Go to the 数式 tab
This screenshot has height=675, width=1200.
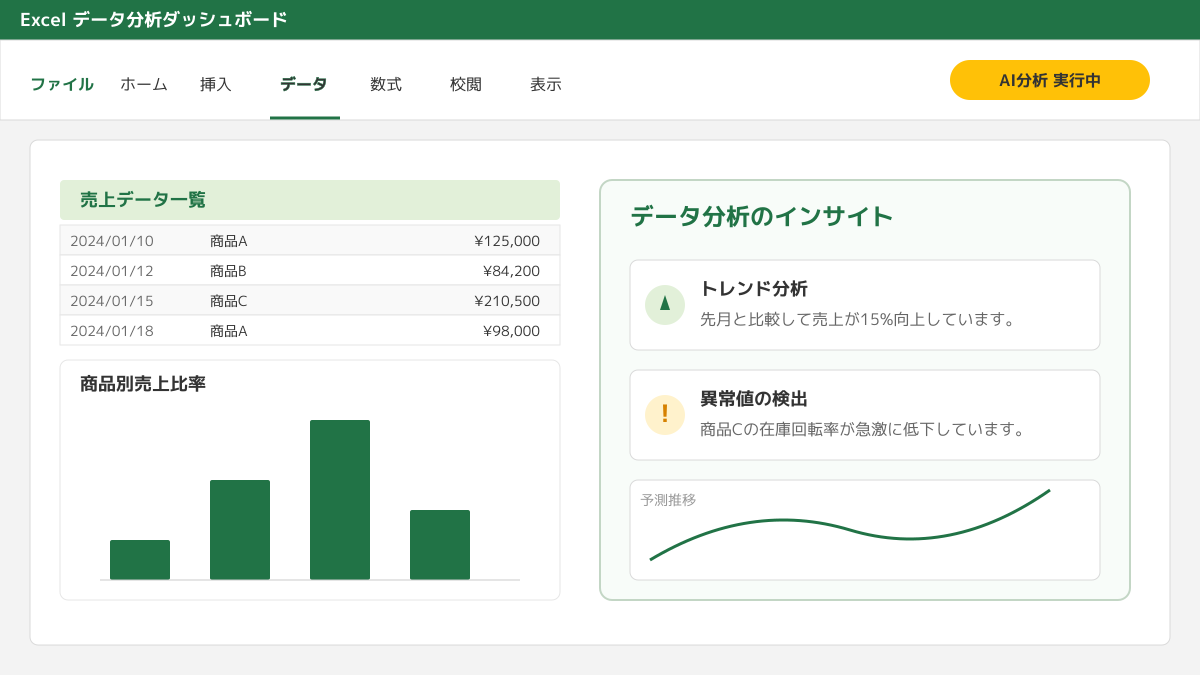pyautogui.click(x=386, y=85)
